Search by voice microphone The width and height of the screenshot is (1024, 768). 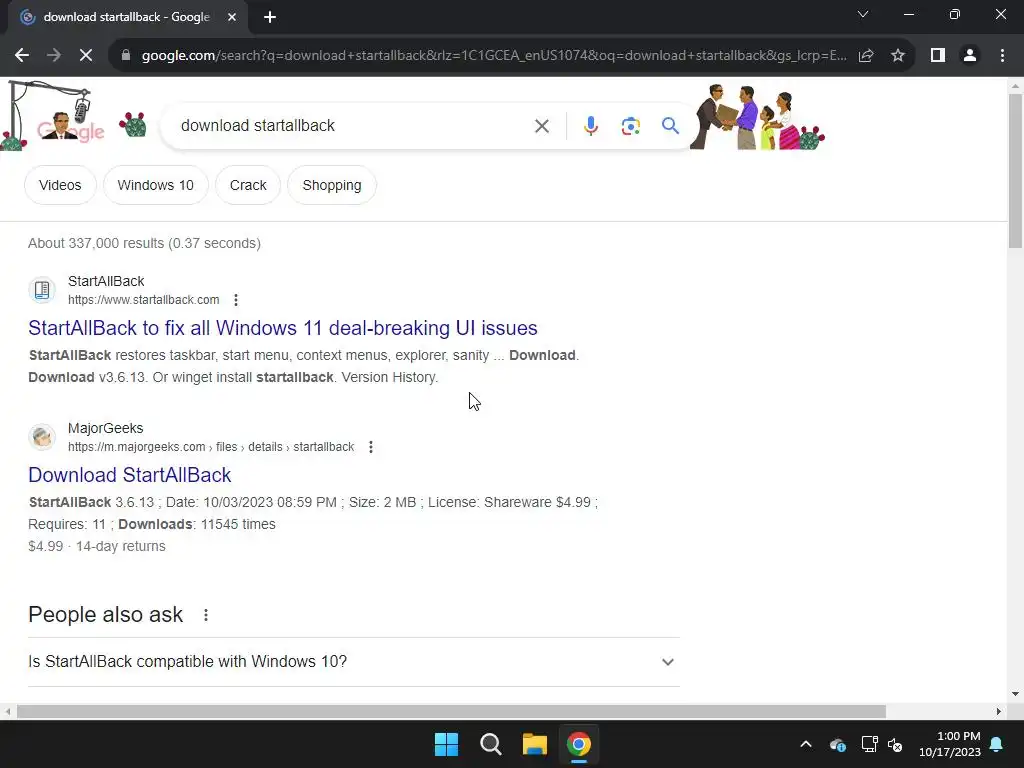pyautogui.click(x=590, y=126)
